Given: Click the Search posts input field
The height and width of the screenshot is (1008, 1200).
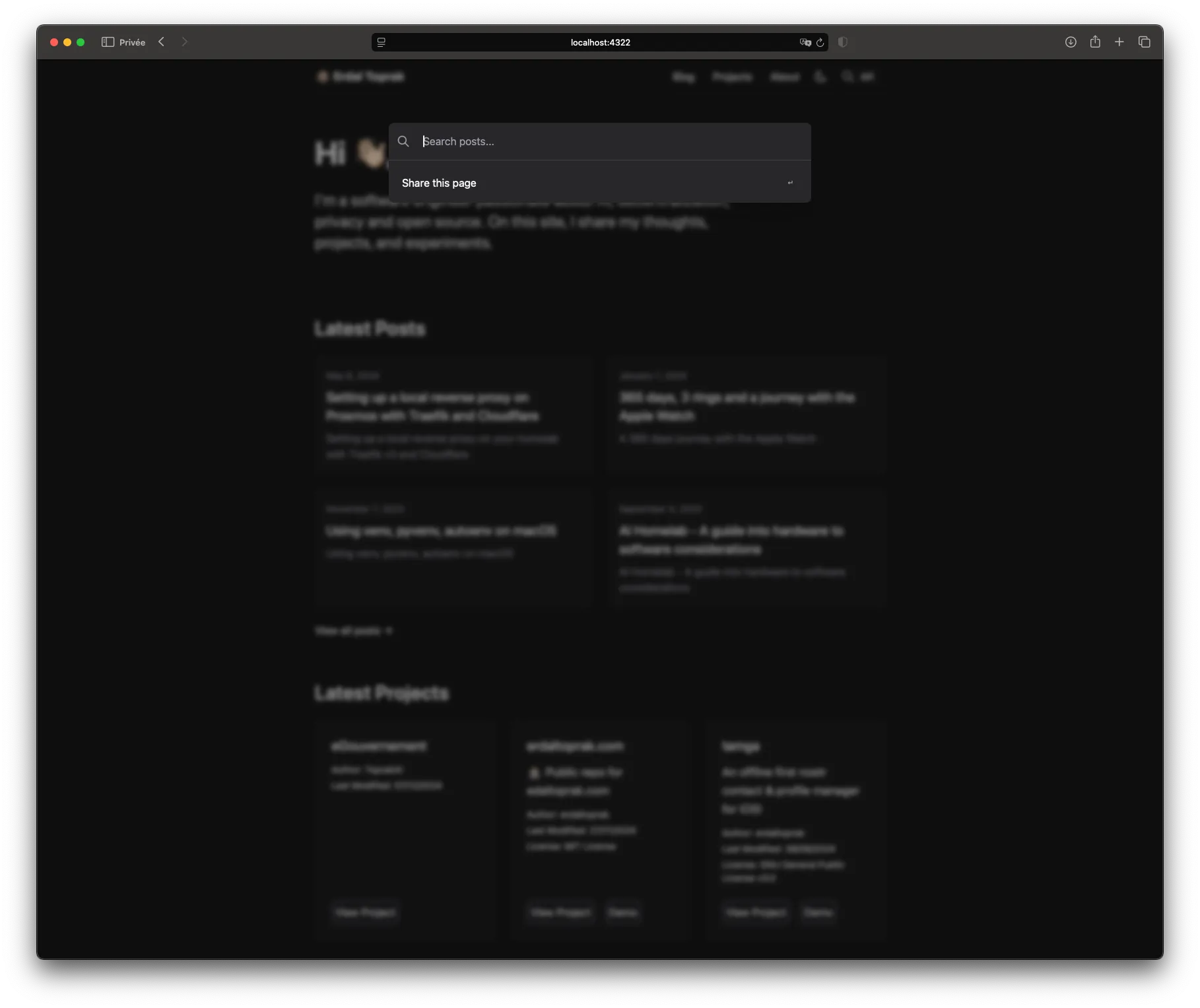Looking at the screenshot, I should pyautogui.click(x=611, y=141).
